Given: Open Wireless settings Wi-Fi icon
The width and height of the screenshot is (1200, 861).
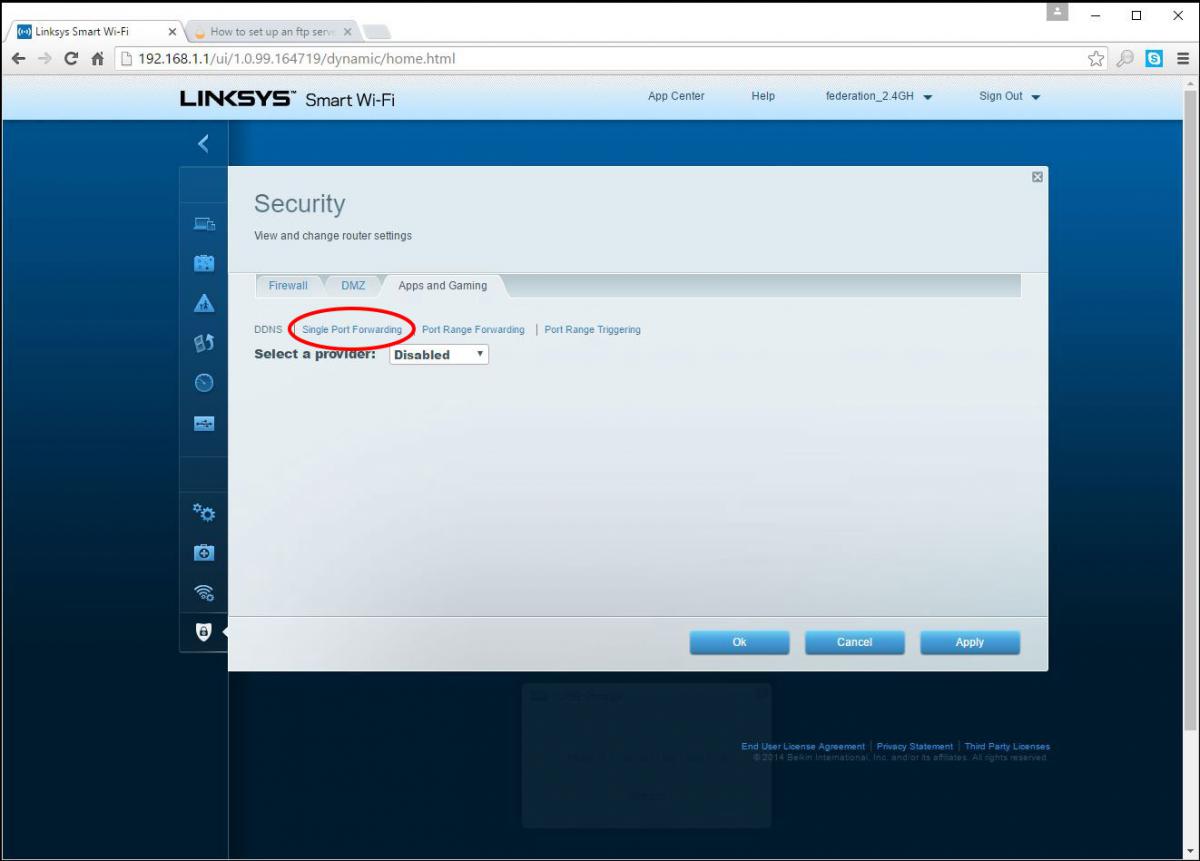Looking at the screenshot, I should (204, 592).
